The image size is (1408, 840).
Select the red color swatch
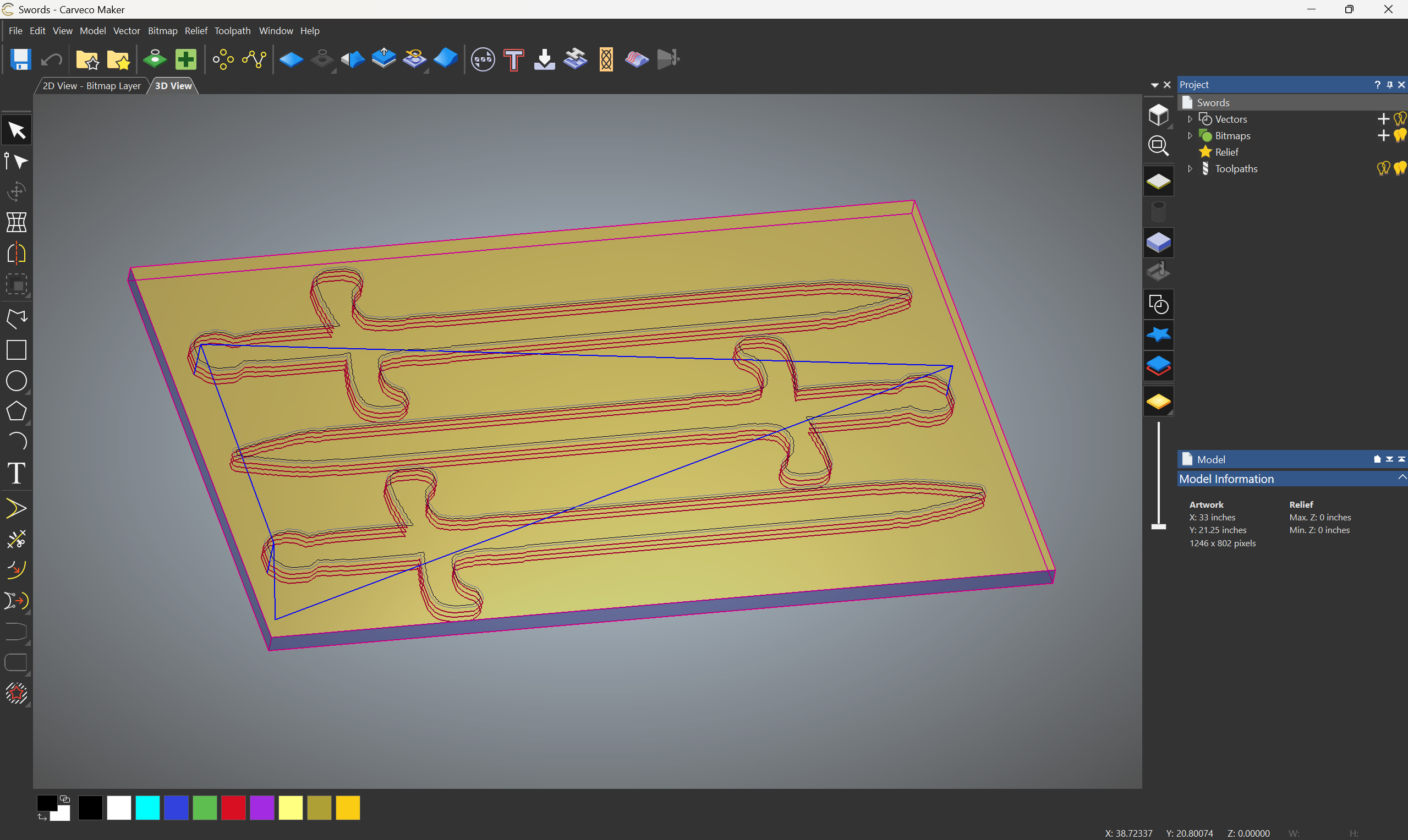tap(233, 808)
